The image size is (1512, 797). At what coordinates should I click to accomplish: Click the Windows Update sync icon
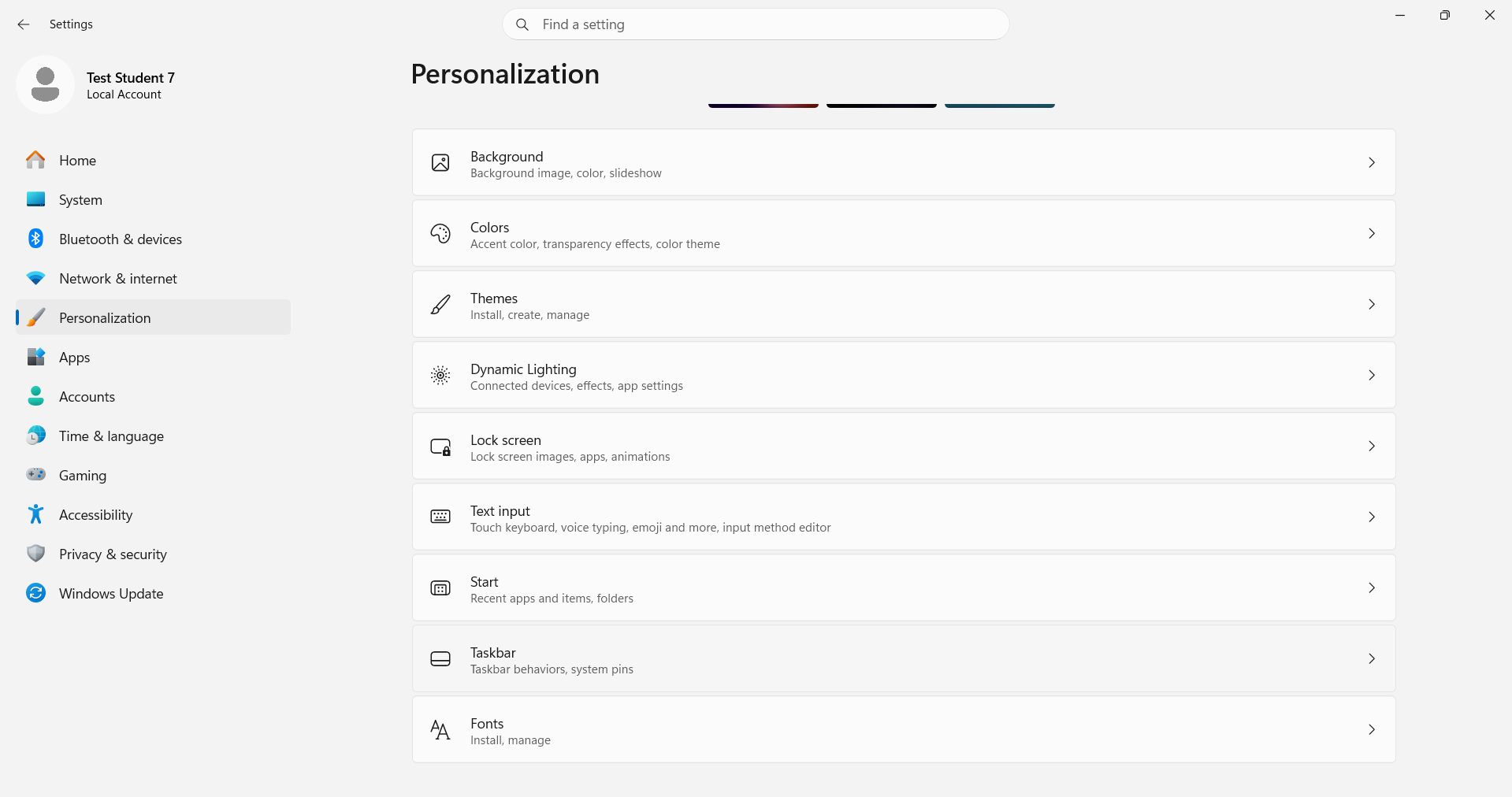click(35, 593)
